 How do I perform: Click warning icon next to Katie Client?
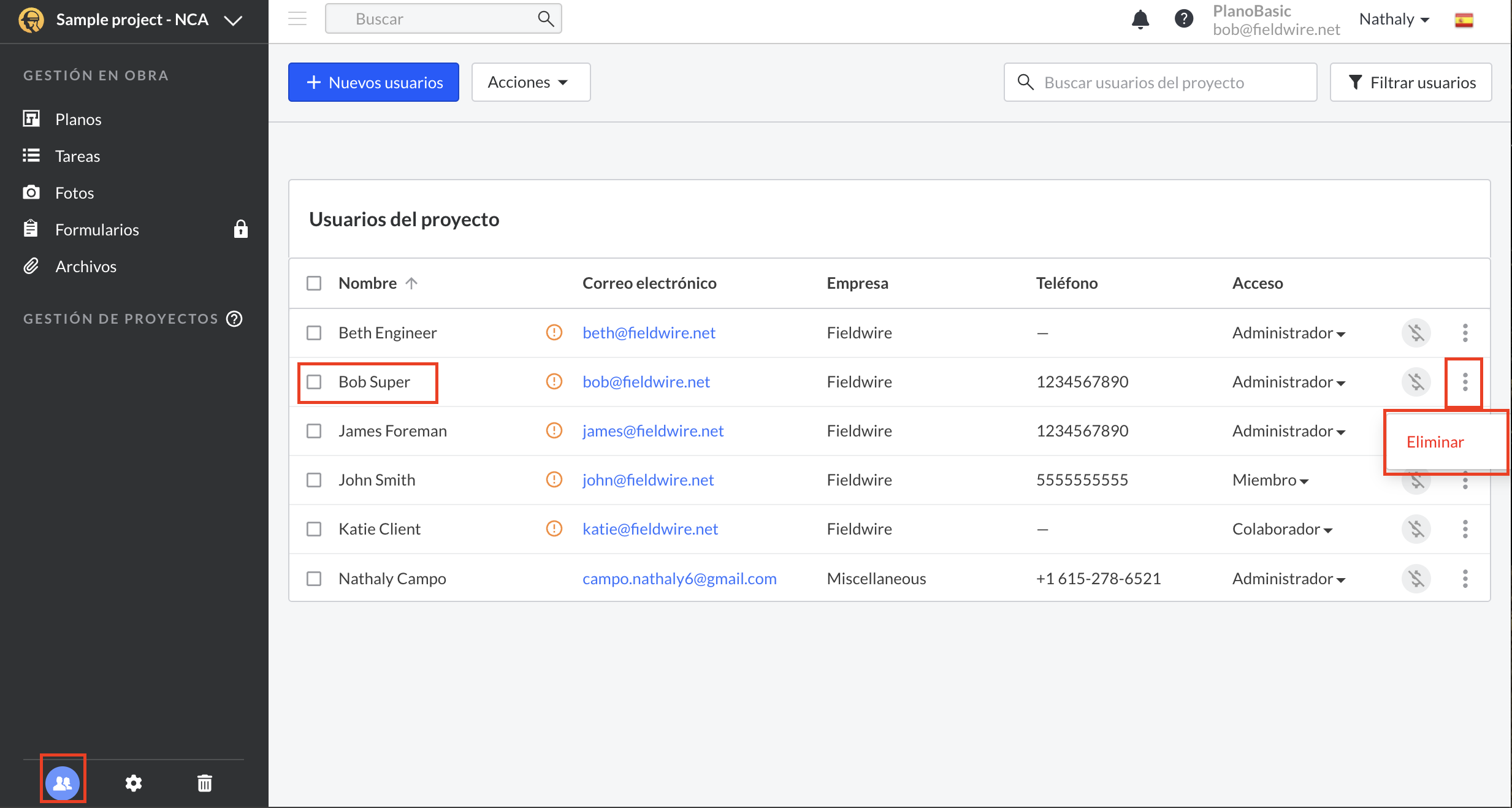coord(554,529)
